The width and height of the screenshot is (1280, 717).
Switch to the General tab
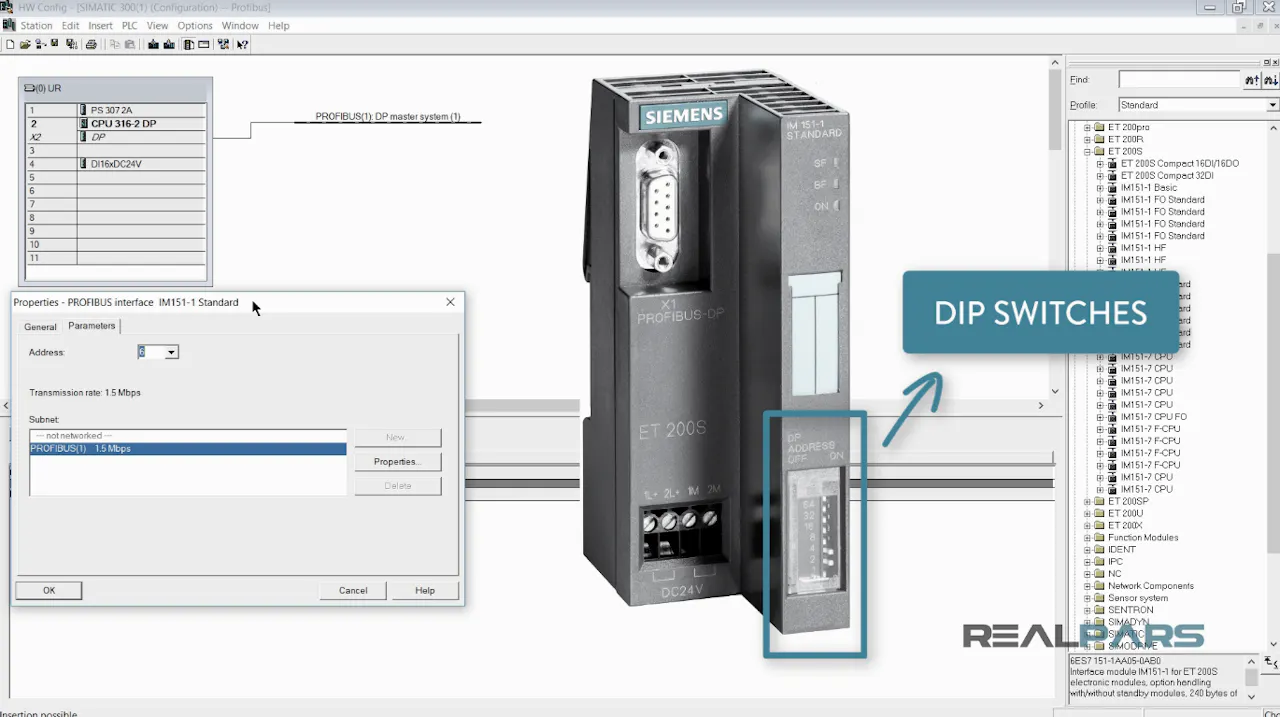pyautogui.click(x=40, y=327)
